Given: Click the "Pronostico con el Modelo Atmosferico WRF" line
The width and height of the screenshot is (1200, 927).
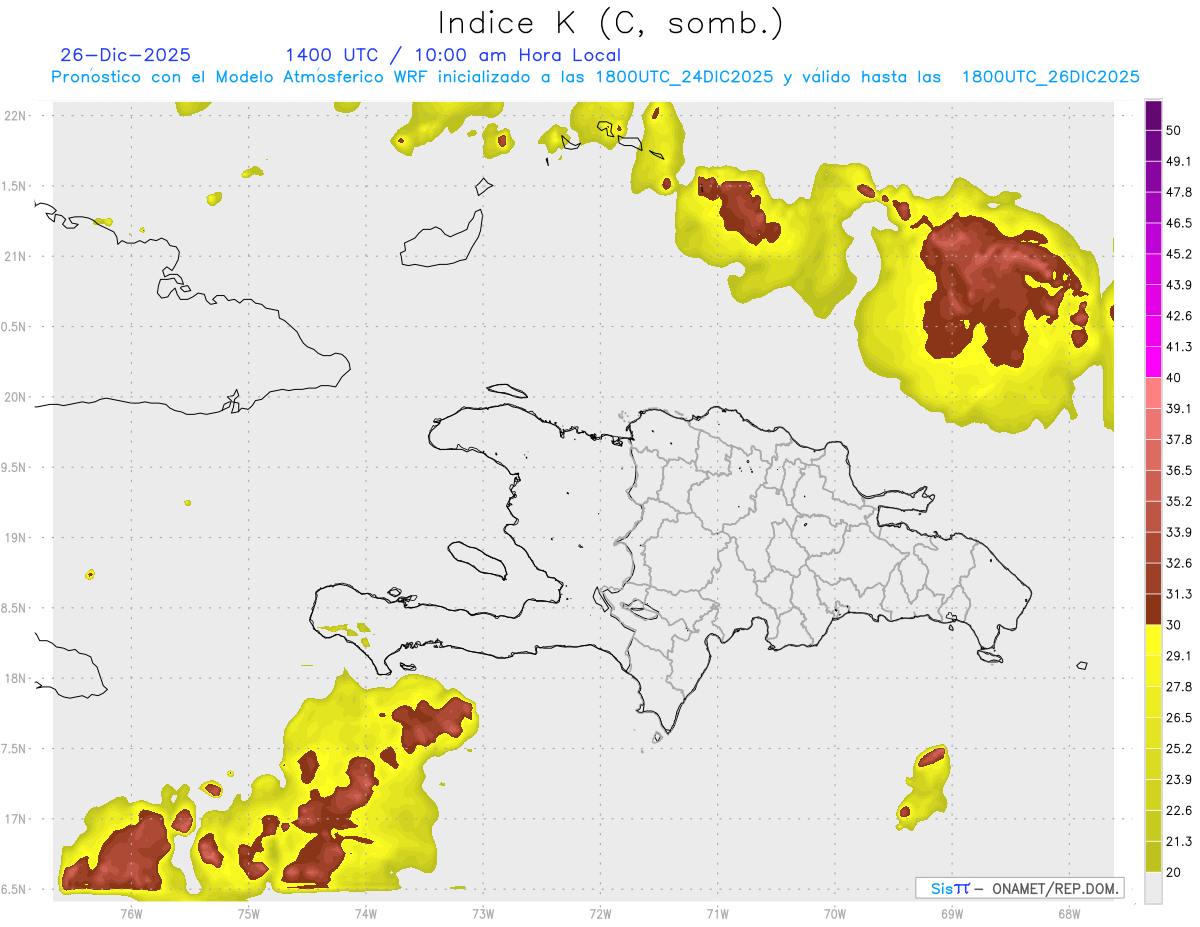Looking at the screenshot, I should coord(595,77).
